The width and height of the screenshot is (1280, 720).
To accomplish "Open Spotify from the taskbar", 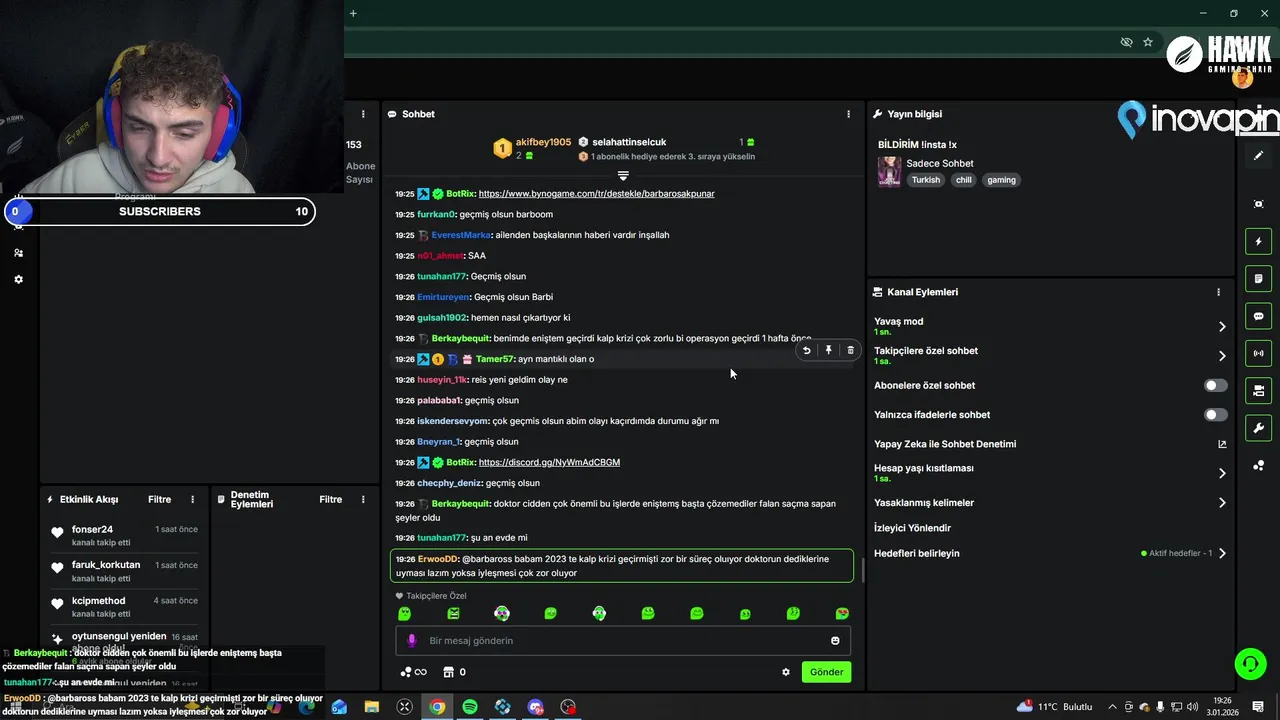I will tap(470, 707).
